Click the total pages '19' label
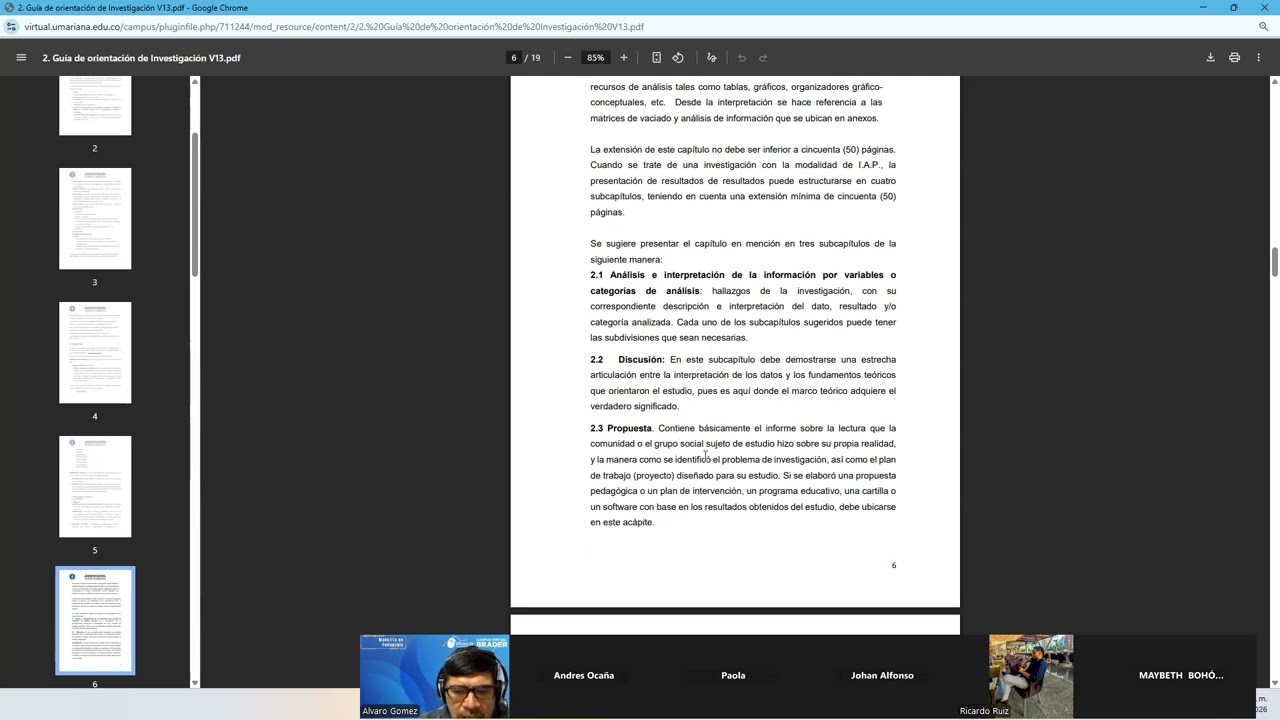1280x720 pixels. pos(536,58)
